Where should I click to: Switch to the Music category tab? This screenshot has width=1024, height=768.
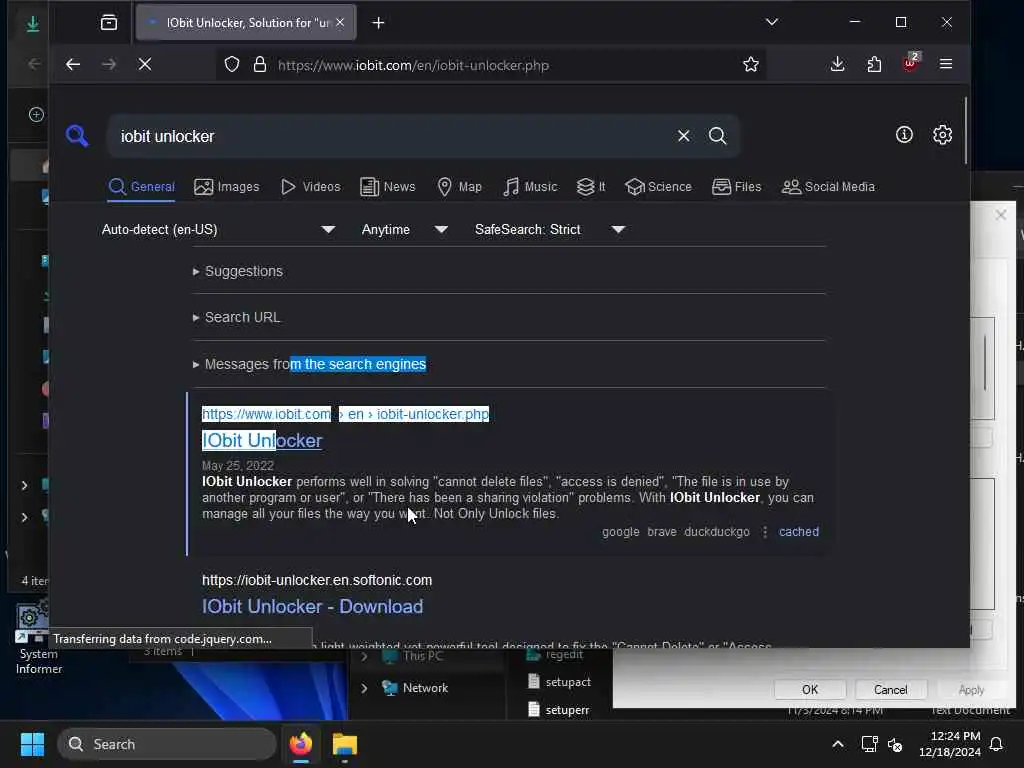(530, 187)
